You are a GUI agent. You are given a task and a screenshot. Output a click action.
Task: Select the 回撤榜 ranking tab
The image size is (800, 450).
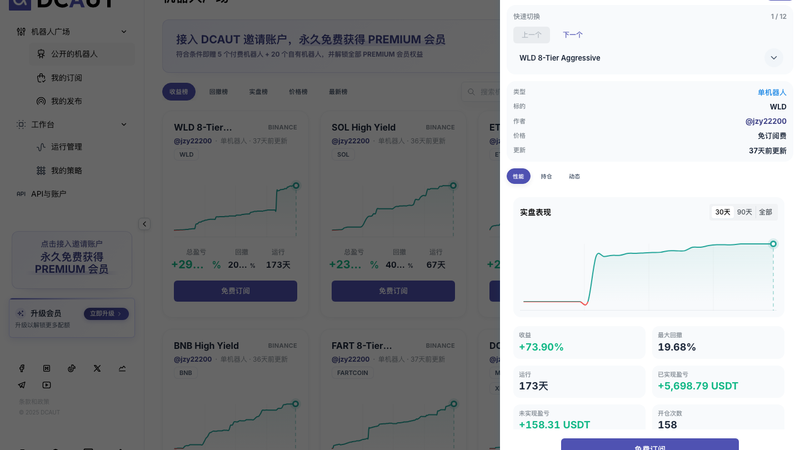[218, 92]
